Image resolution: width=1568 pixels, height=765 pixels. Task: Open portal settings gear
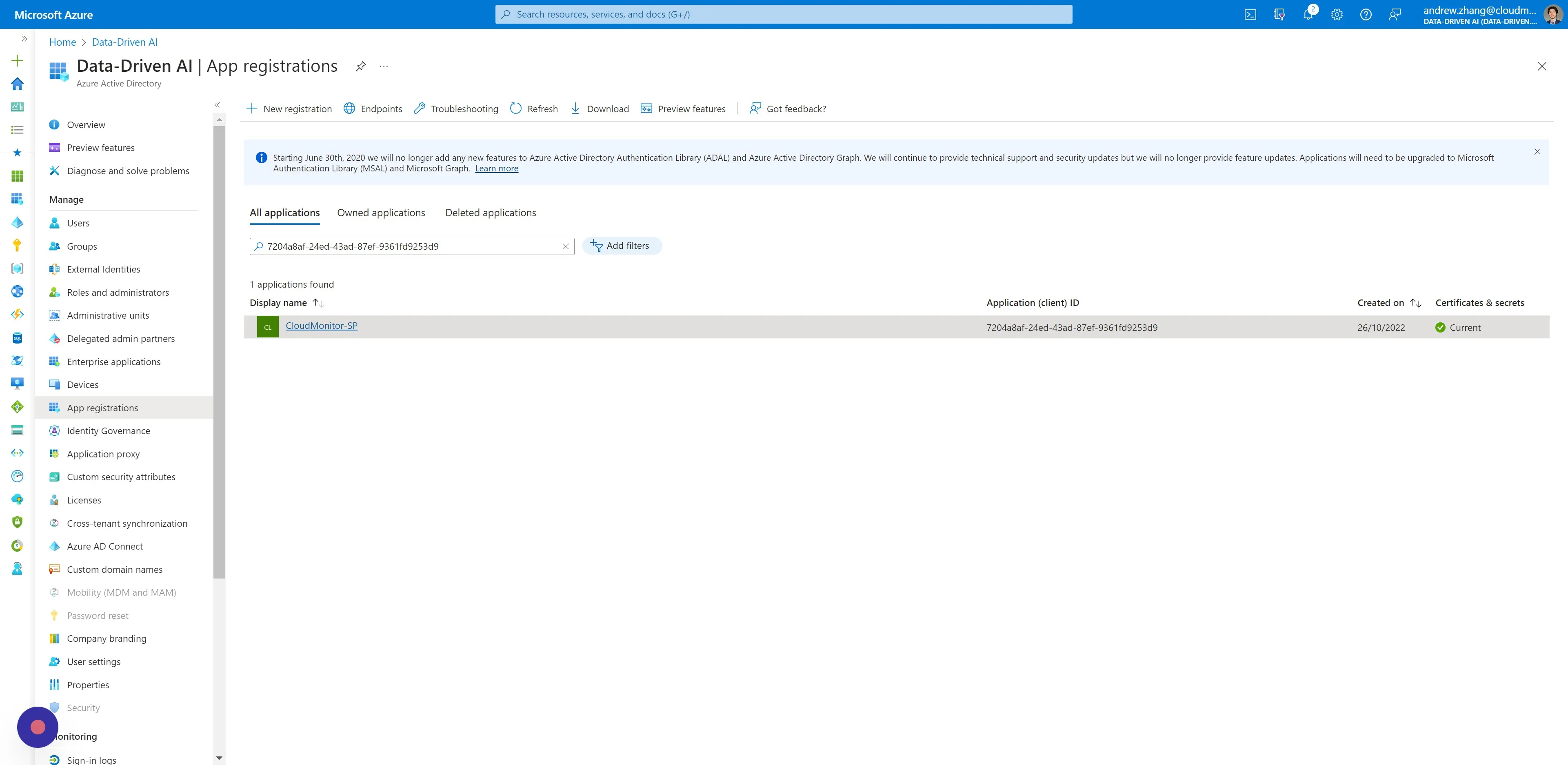click(1337, 15)
